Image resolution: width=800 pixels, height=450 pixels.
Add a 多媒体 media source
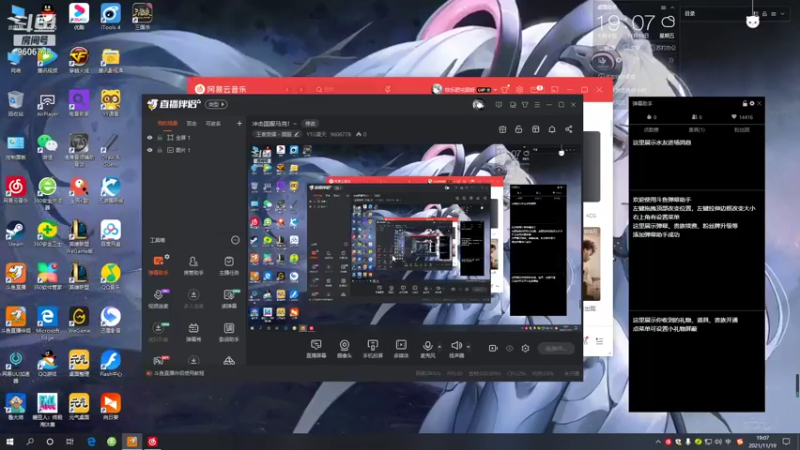click(x=401, y=349)
